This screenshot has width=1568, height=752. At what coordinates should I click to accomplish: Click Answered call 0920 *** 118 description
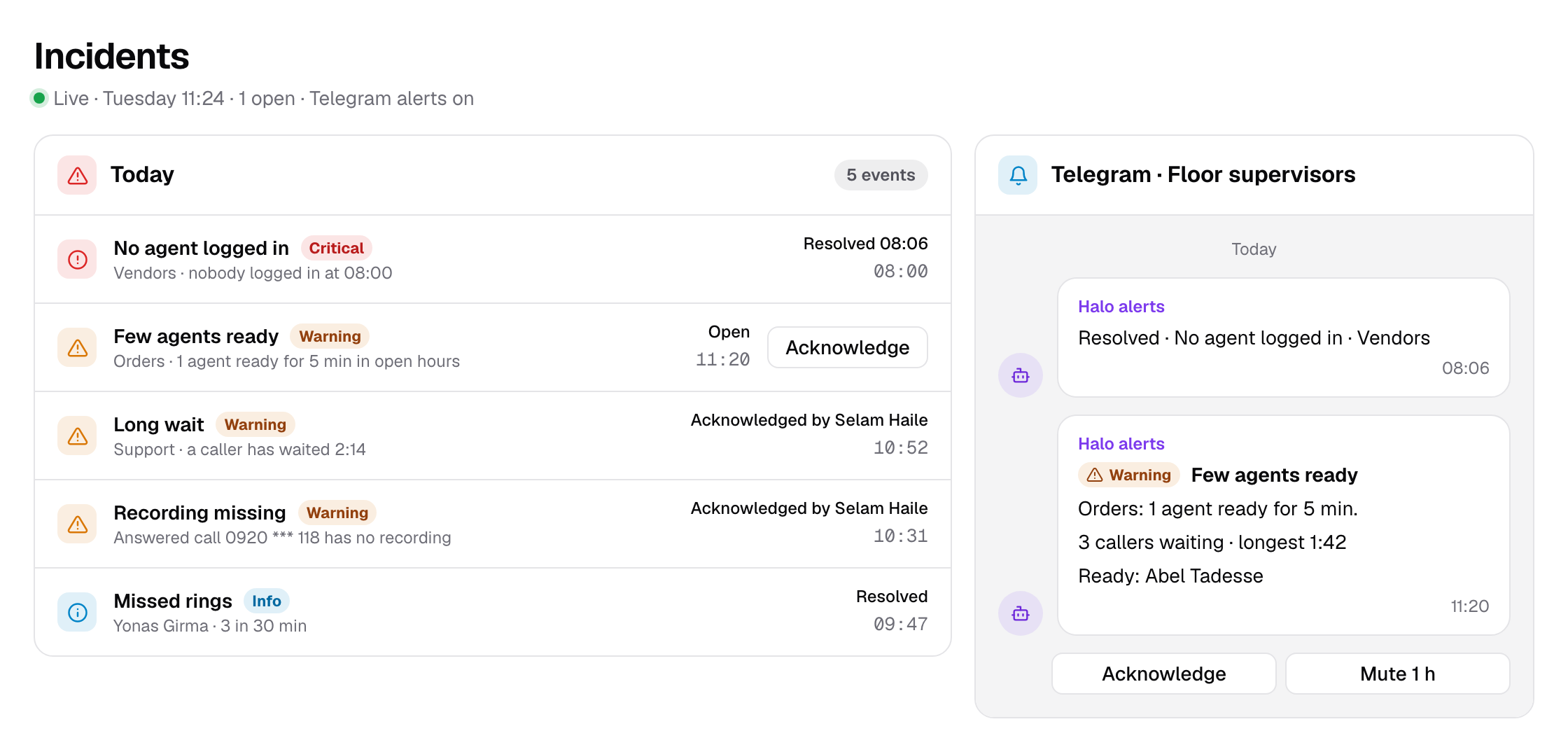[x=282, y=538]
